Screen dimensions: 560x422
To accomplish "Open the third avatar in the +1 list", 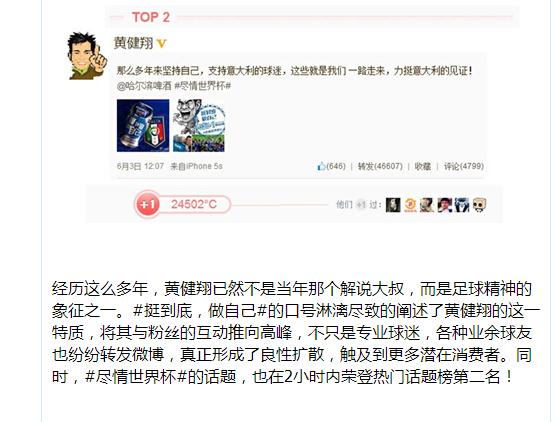I will click(x=427, y=205).
